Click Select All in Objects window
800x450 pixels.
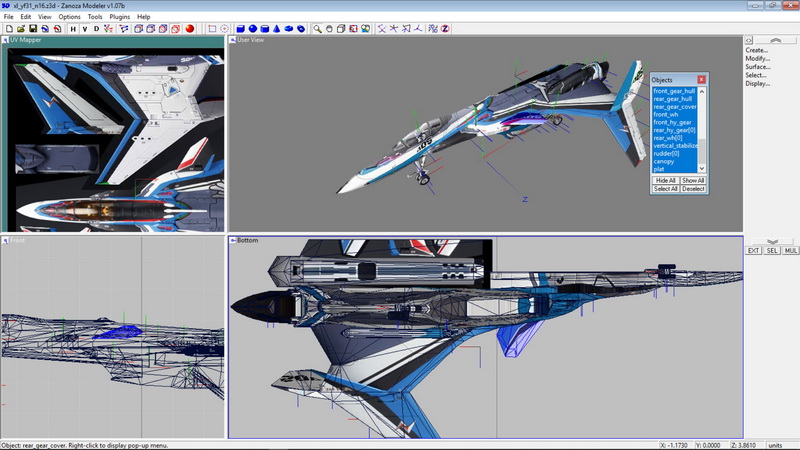pyautogui.click(x=665, y=189)
